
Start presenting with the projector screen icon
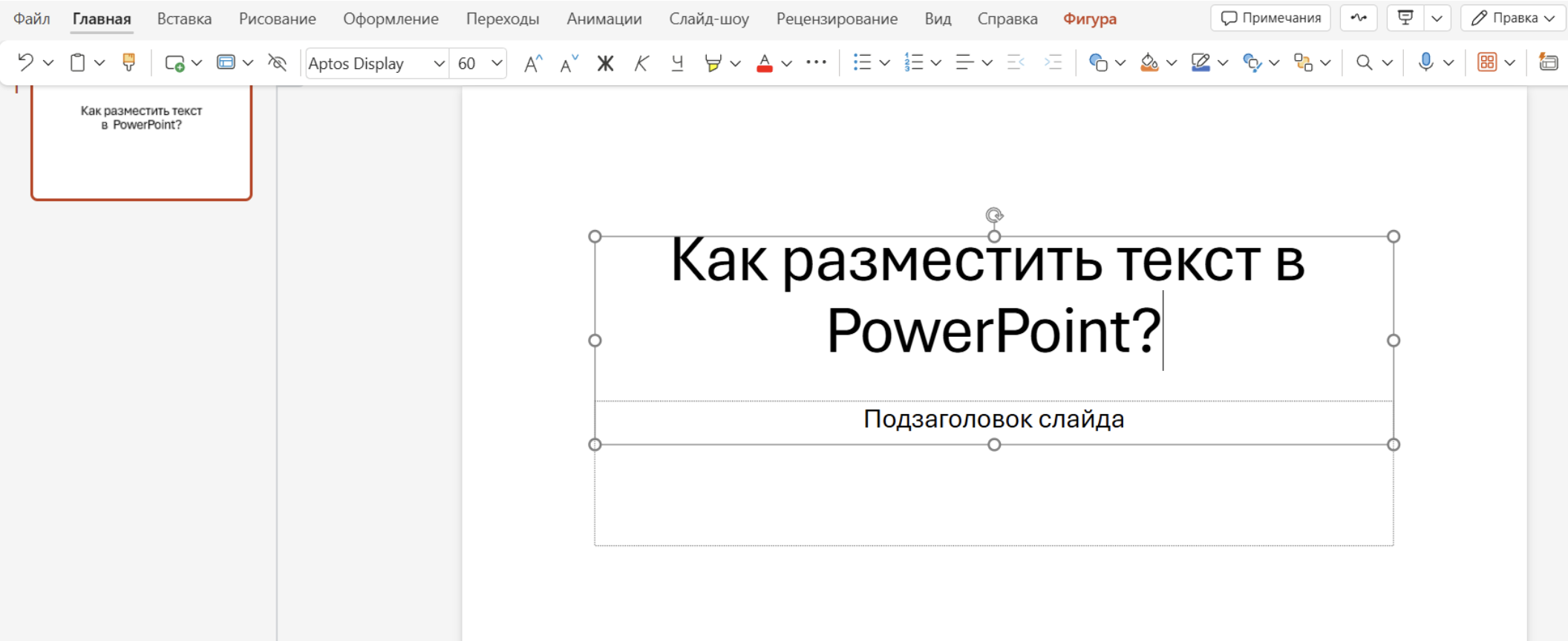[x=1405, y=18]
